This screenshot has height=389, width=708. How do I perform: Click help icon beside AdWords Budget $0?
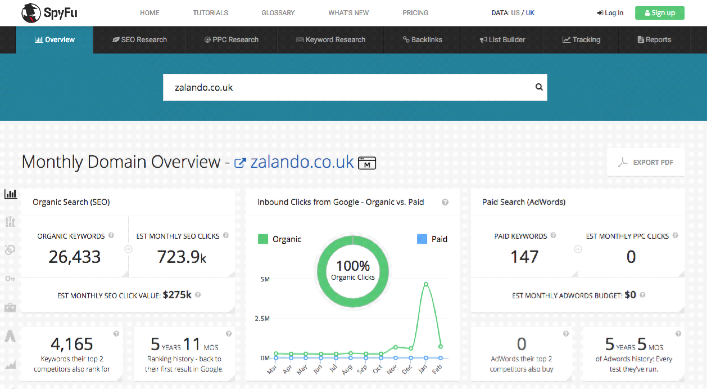643,295
